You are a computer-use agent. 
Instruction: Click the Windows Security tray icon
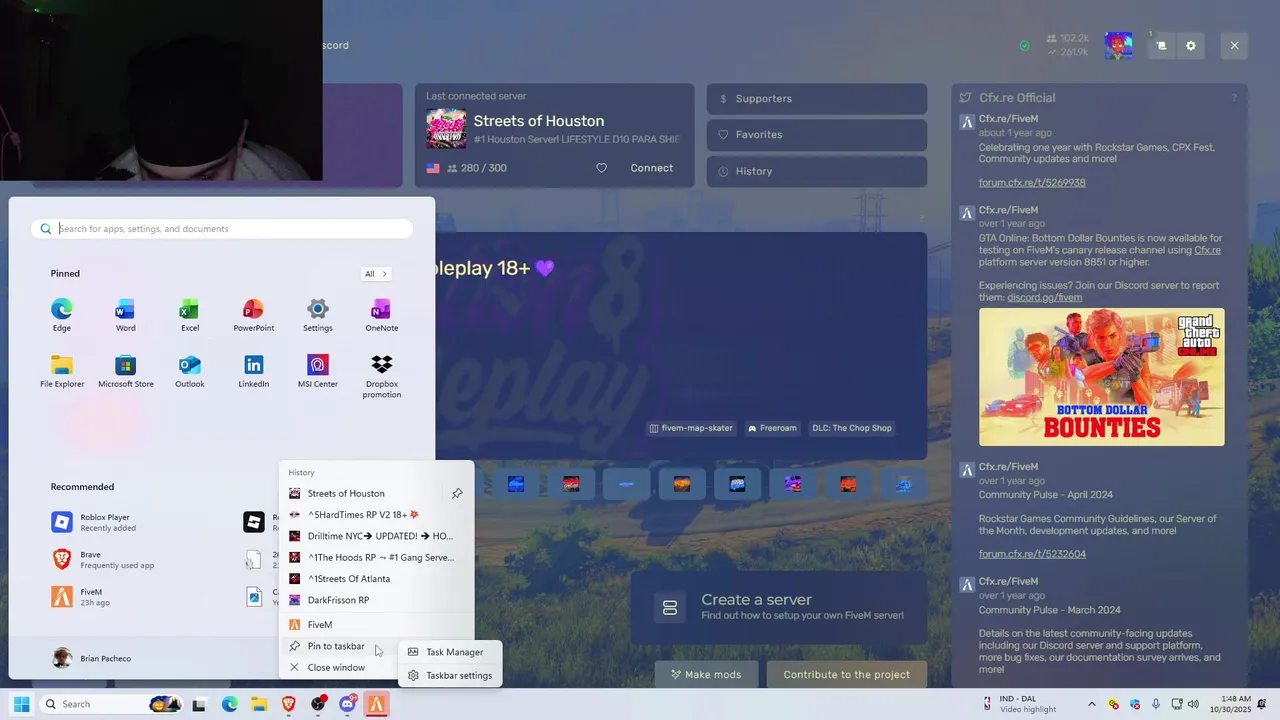tap(1135, 704)
